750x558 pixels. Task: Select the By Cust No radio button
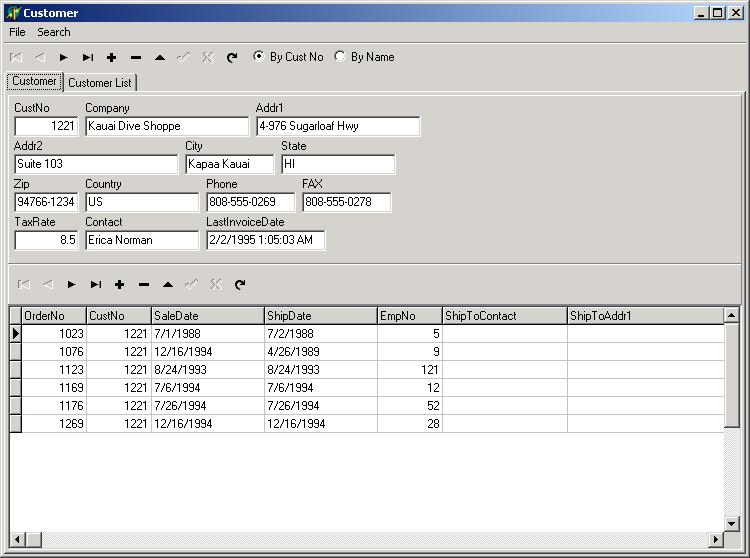(x=259, y=57)
